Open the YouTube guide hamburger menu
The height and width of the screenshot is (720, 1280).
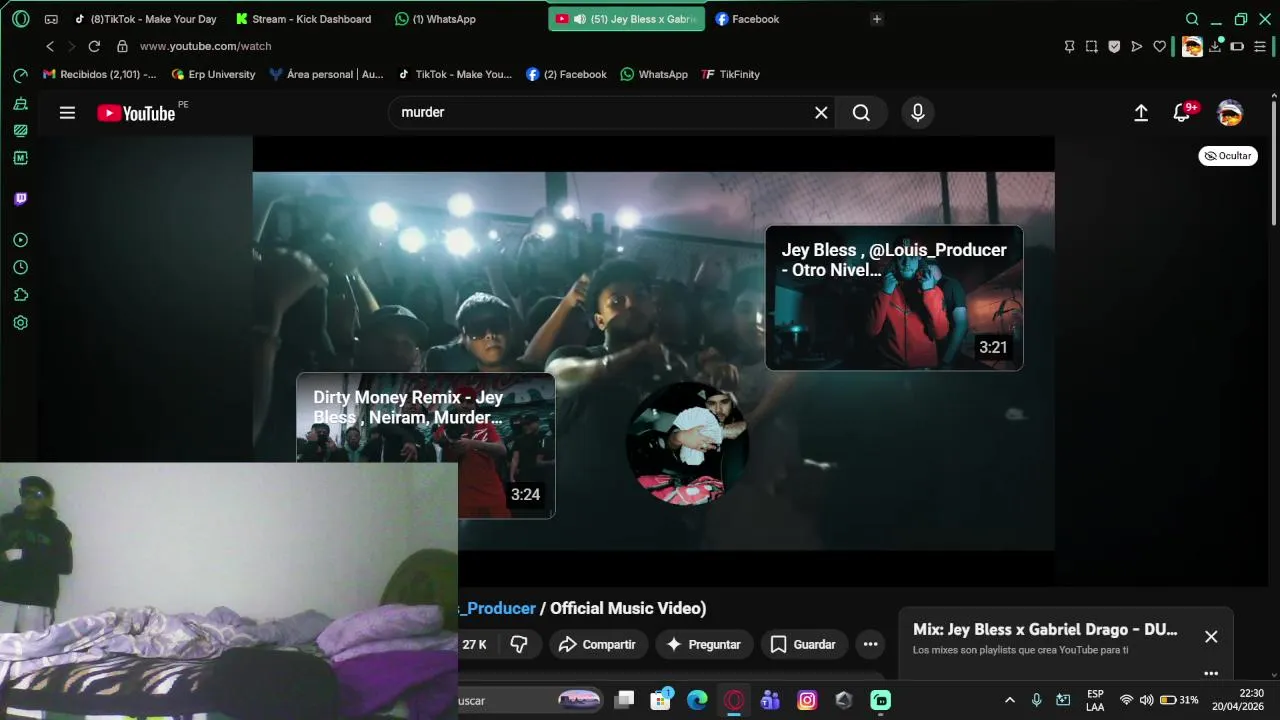(67, 113)
